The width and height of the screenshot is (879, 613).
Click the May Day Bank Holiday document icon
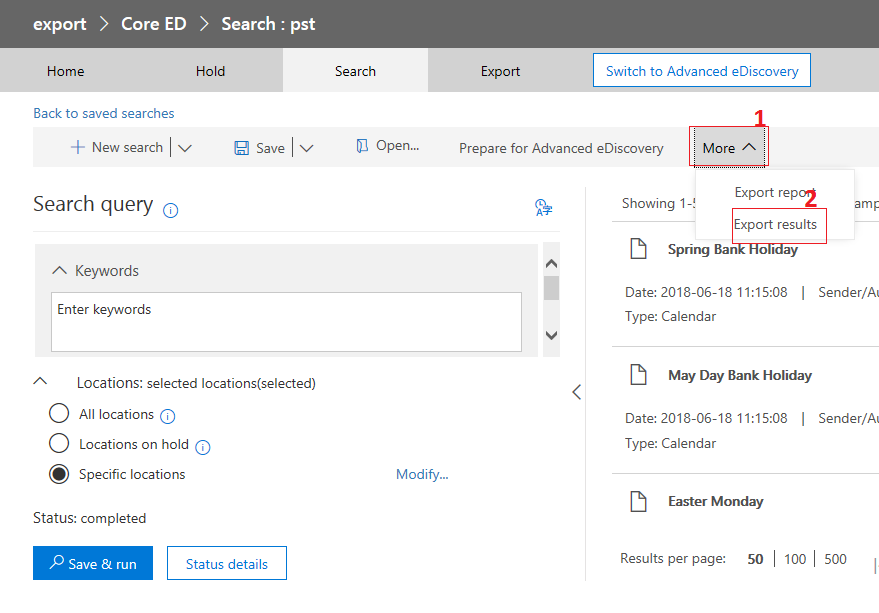[639, 375]
